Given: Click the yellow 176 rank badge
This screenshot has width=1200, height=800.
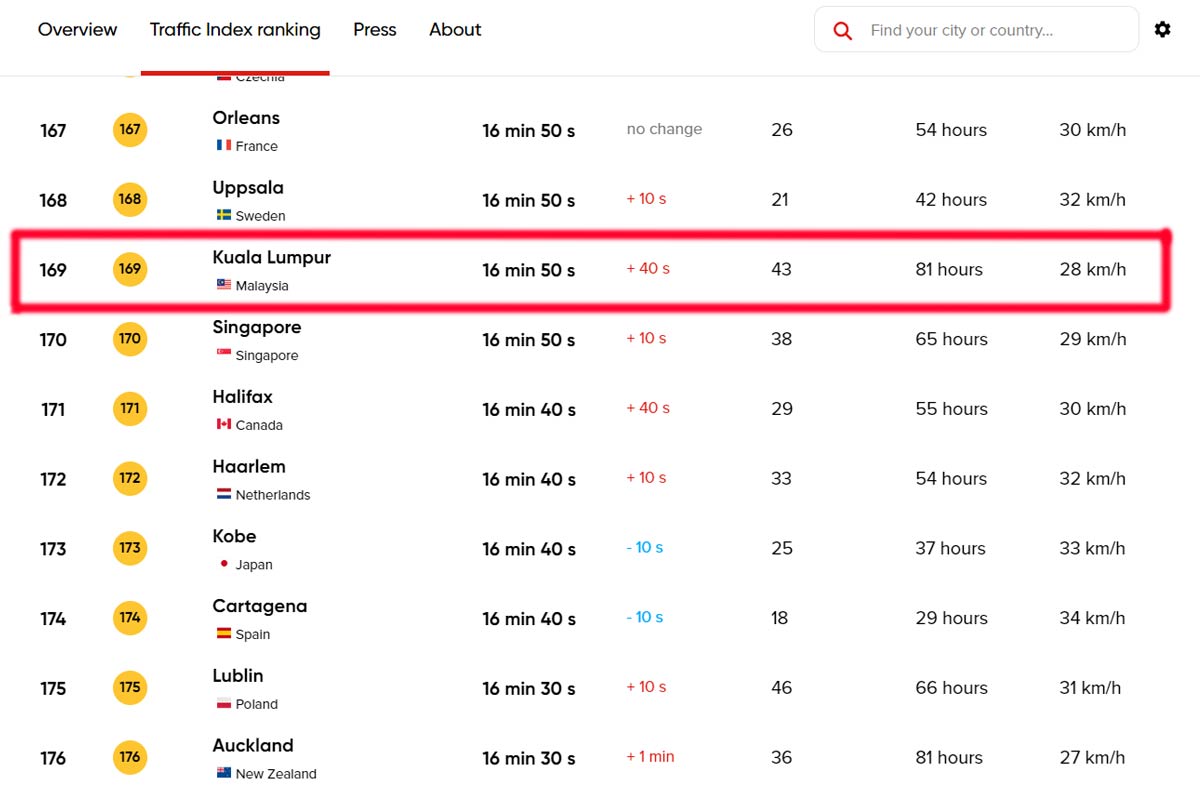Looking at the screenshot, I should click(x=130, y=757).
